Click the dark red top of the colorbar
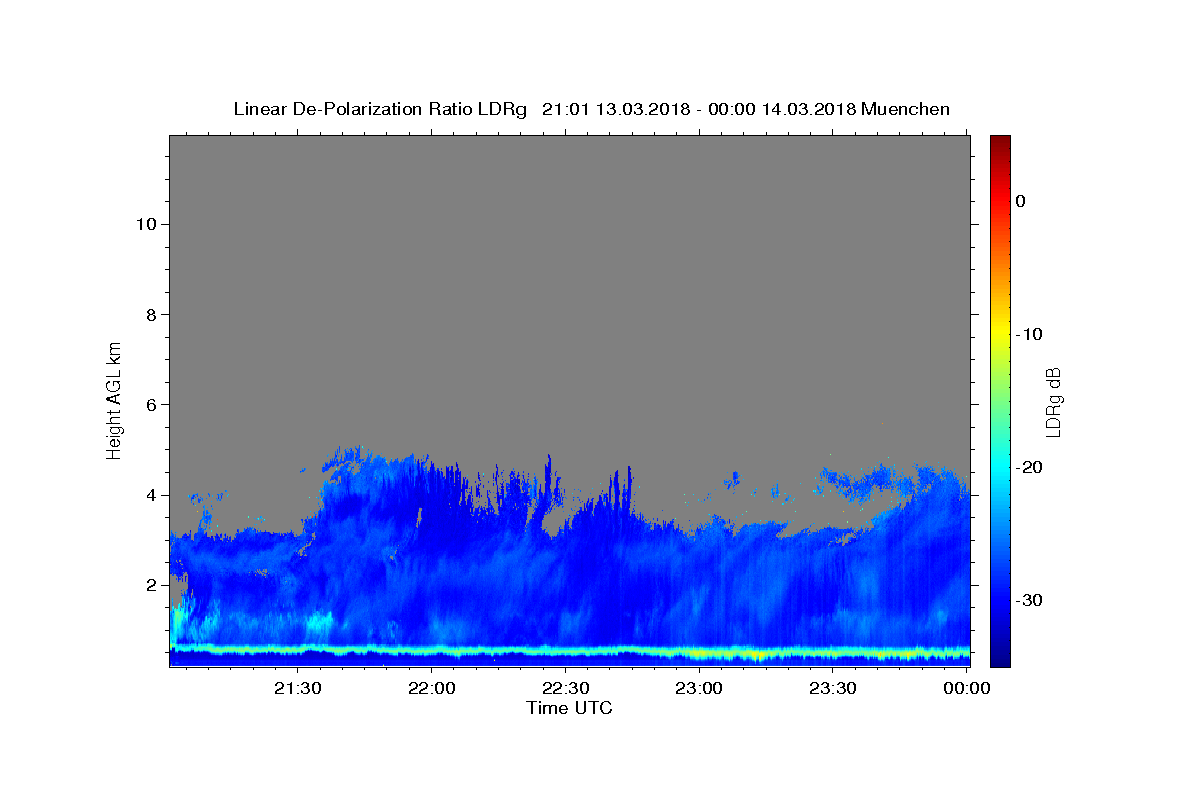The height and width of the screenshot is (800, 1200). click(999, 142)
